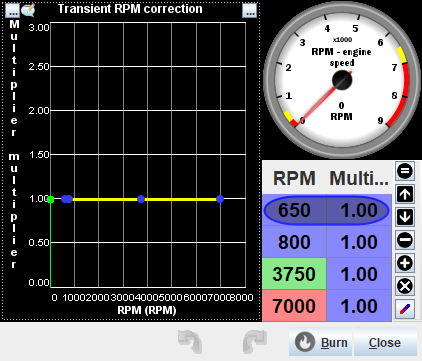
Task: Click the undo arrow icon
Action: click(x=190, y=342)
